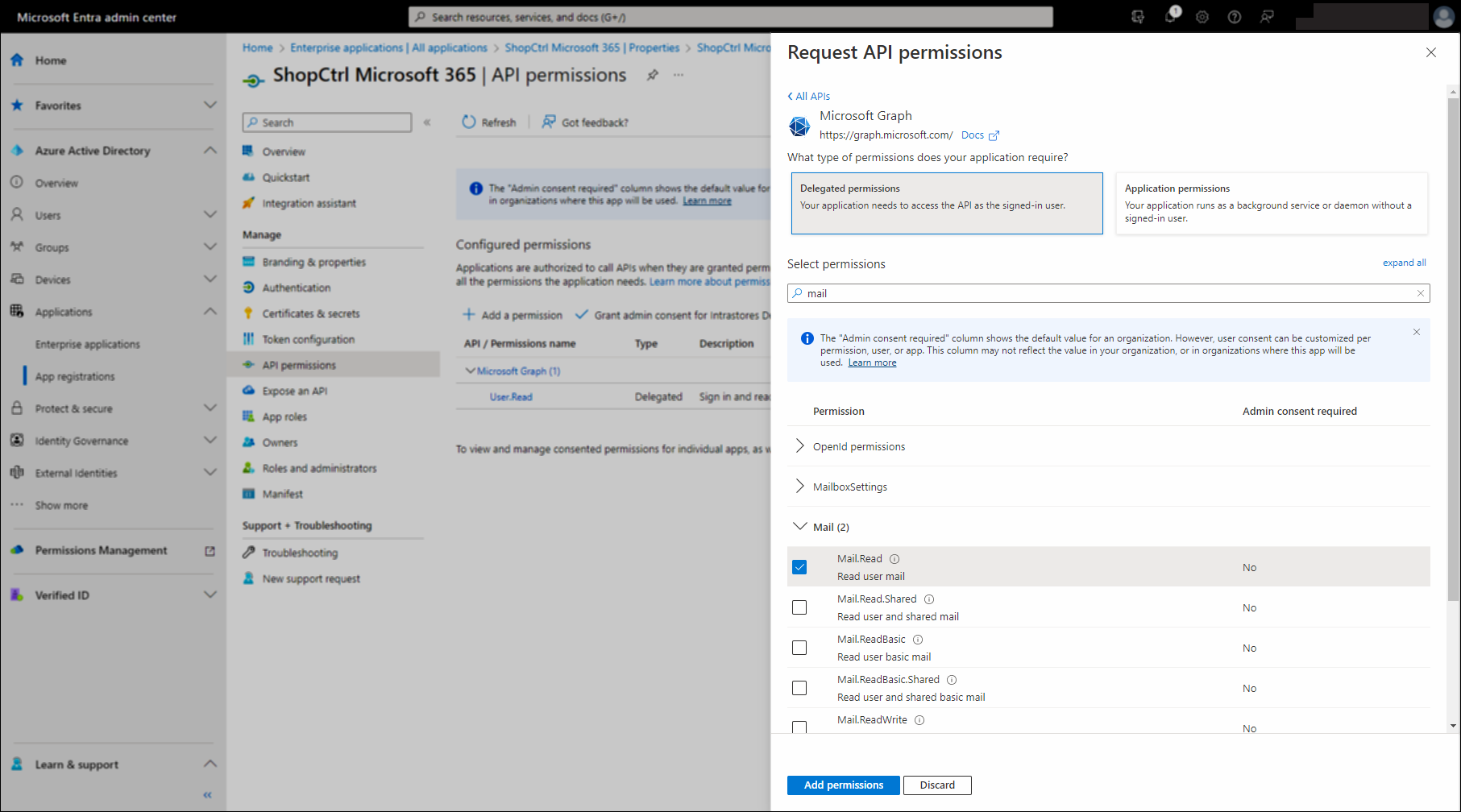Select the Application permissions card
The height and width of the screenshot is (812, 1461).
(1272, 203)
